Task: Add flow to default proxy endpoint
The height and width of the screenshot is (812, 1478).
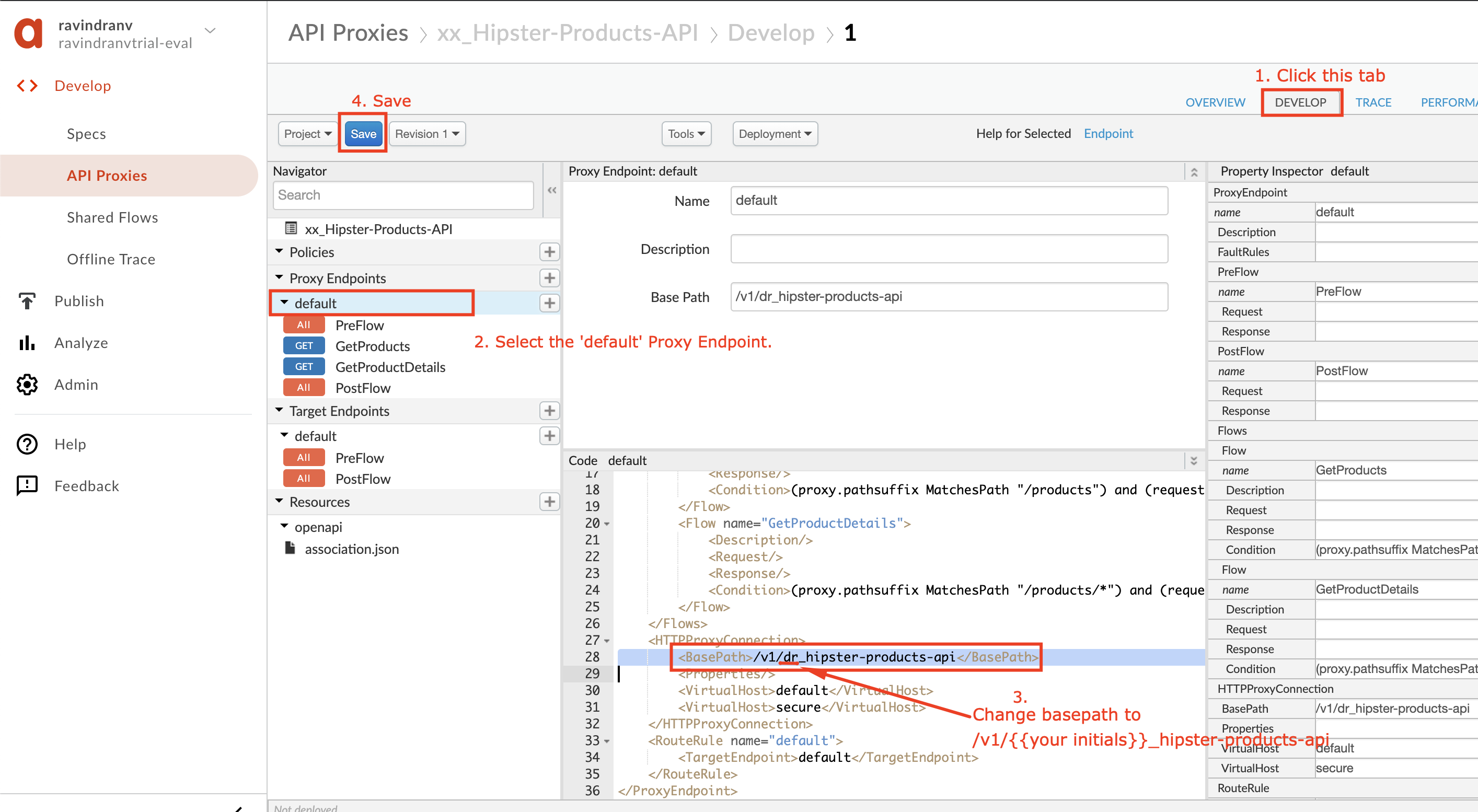Action: (x=549, y=304)
